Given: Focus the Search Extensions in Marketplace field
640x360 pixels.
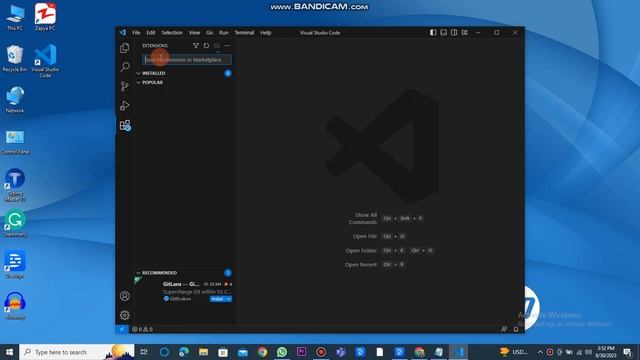Looking at the screenshot, I should pyautogui.click(x=187, y=60).
